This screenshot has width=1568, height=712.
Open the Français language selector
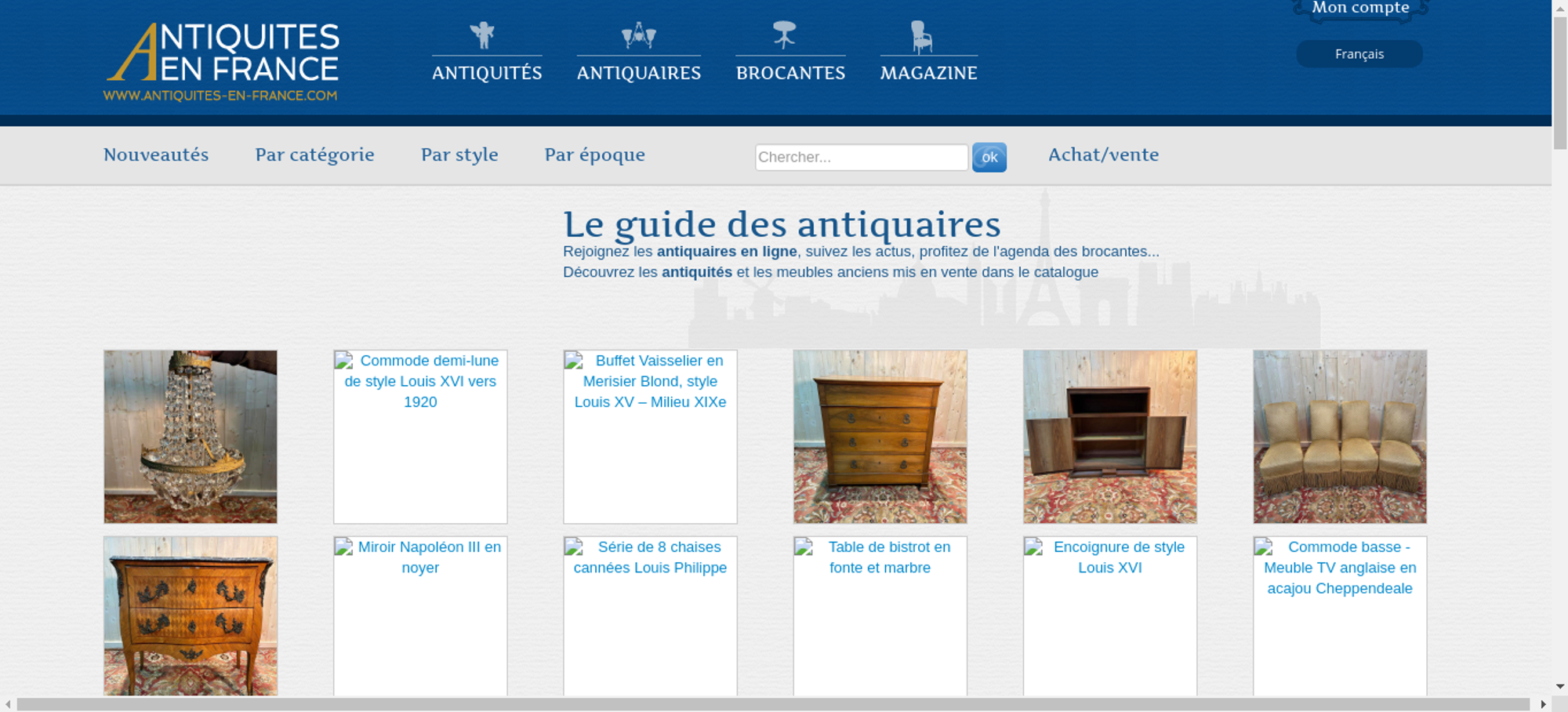click(1359, 54)
